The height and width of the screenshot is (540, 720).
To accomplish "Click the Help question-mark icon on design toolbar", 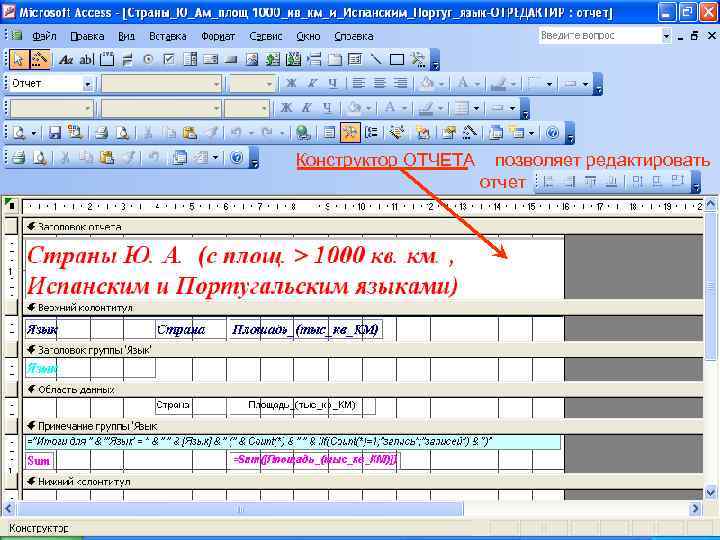I will [x=552, y=133].
